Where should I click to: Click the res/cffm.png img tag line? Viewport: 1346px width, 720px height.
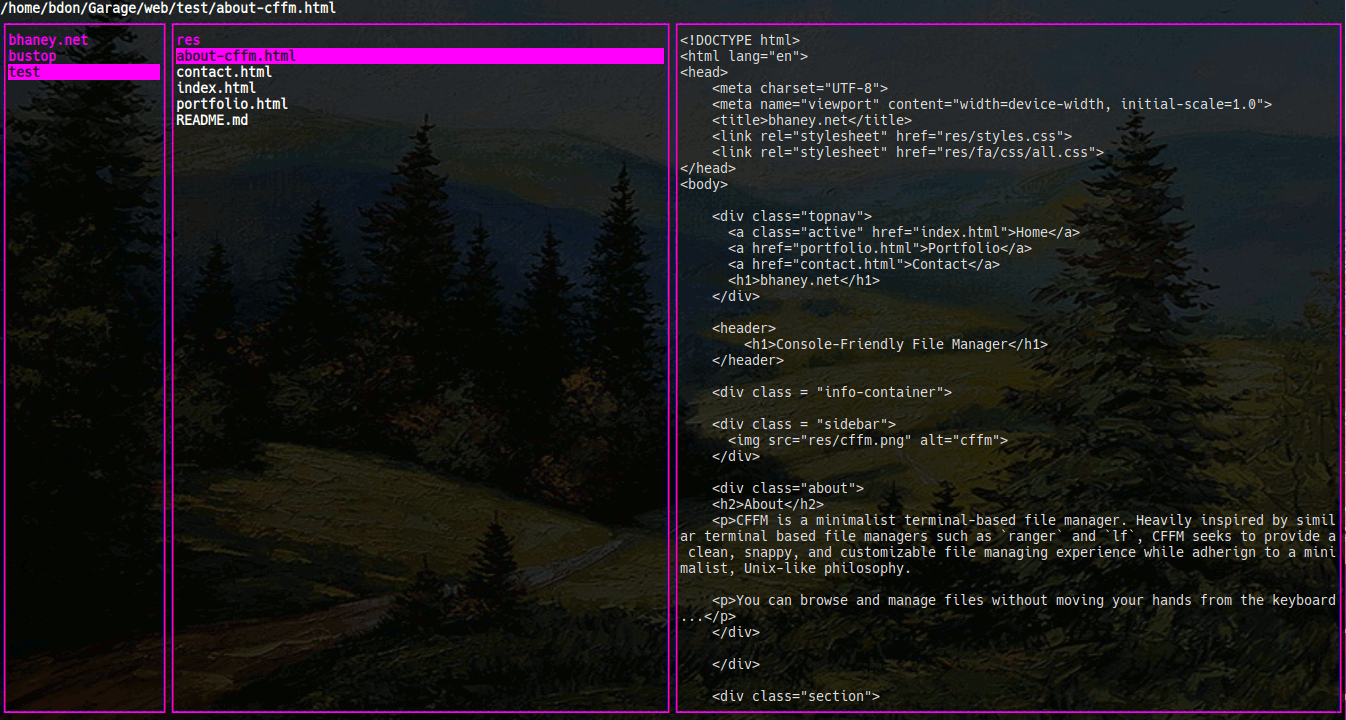click(x=868, y=441)
